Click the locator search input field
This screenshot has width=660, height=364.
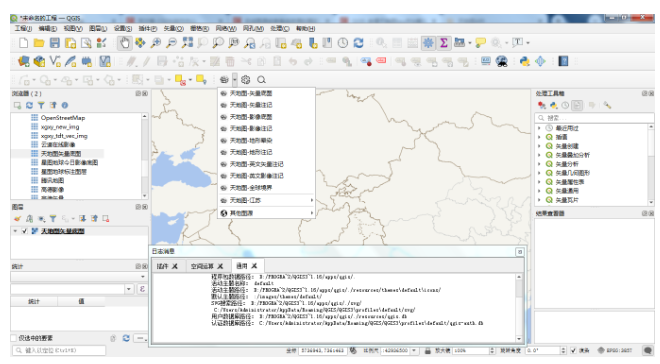tap(59, 350)
